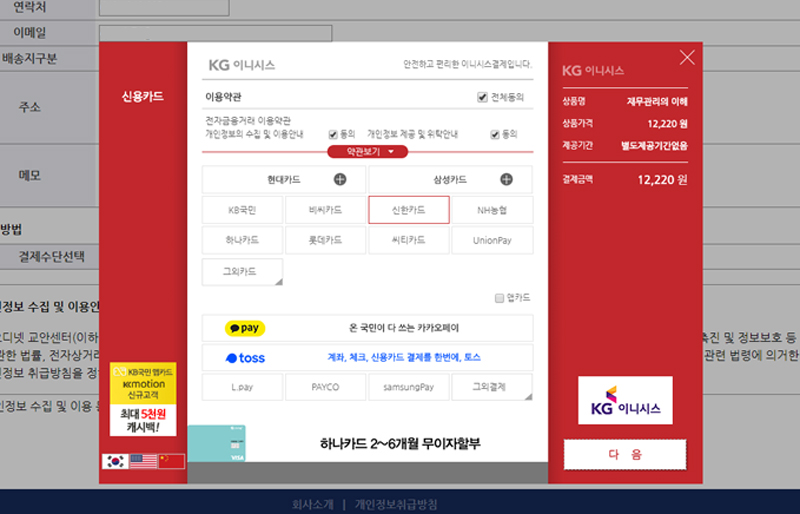Choose NH농협 card

[x=492, y=210]
